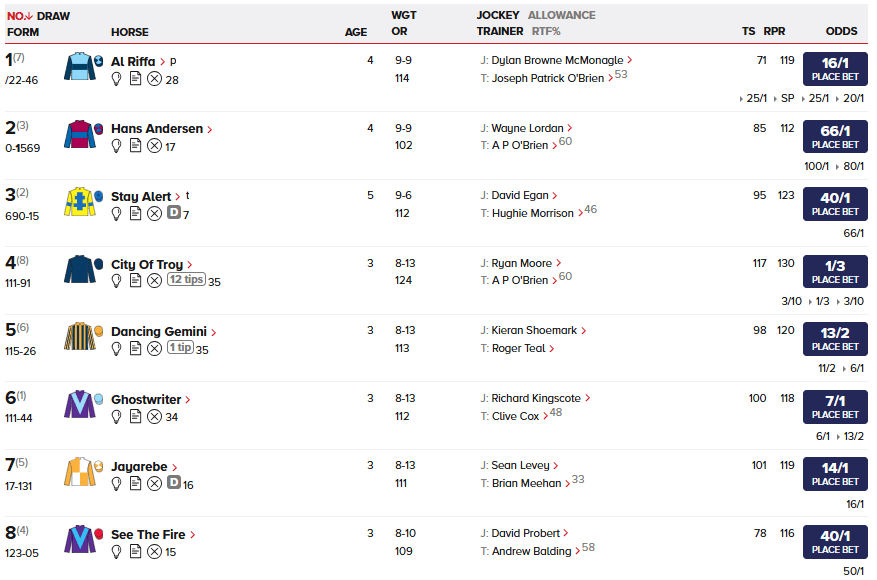This screenshot has height=580, width=877.
Task: Sort the list by RPR column header
Action: point(774,32)
